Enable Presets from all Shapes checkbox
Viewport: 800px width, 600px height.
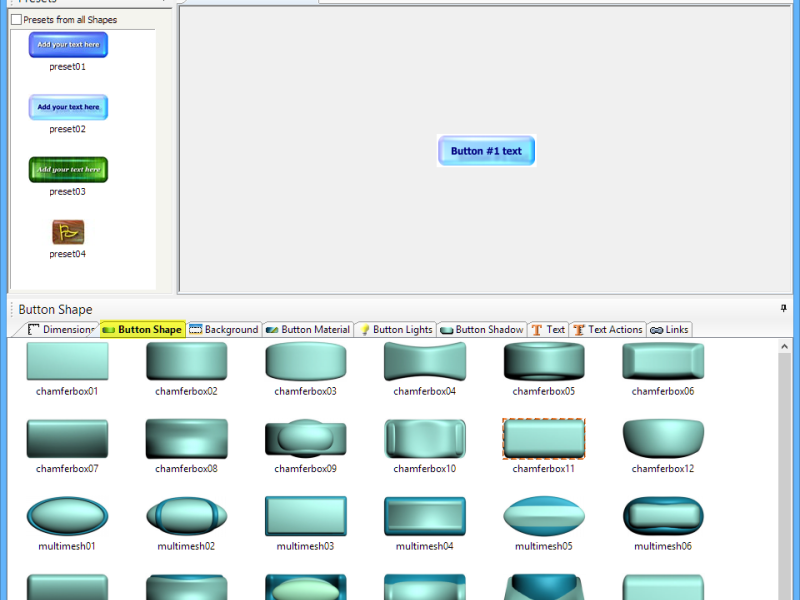tap(16, 19)
